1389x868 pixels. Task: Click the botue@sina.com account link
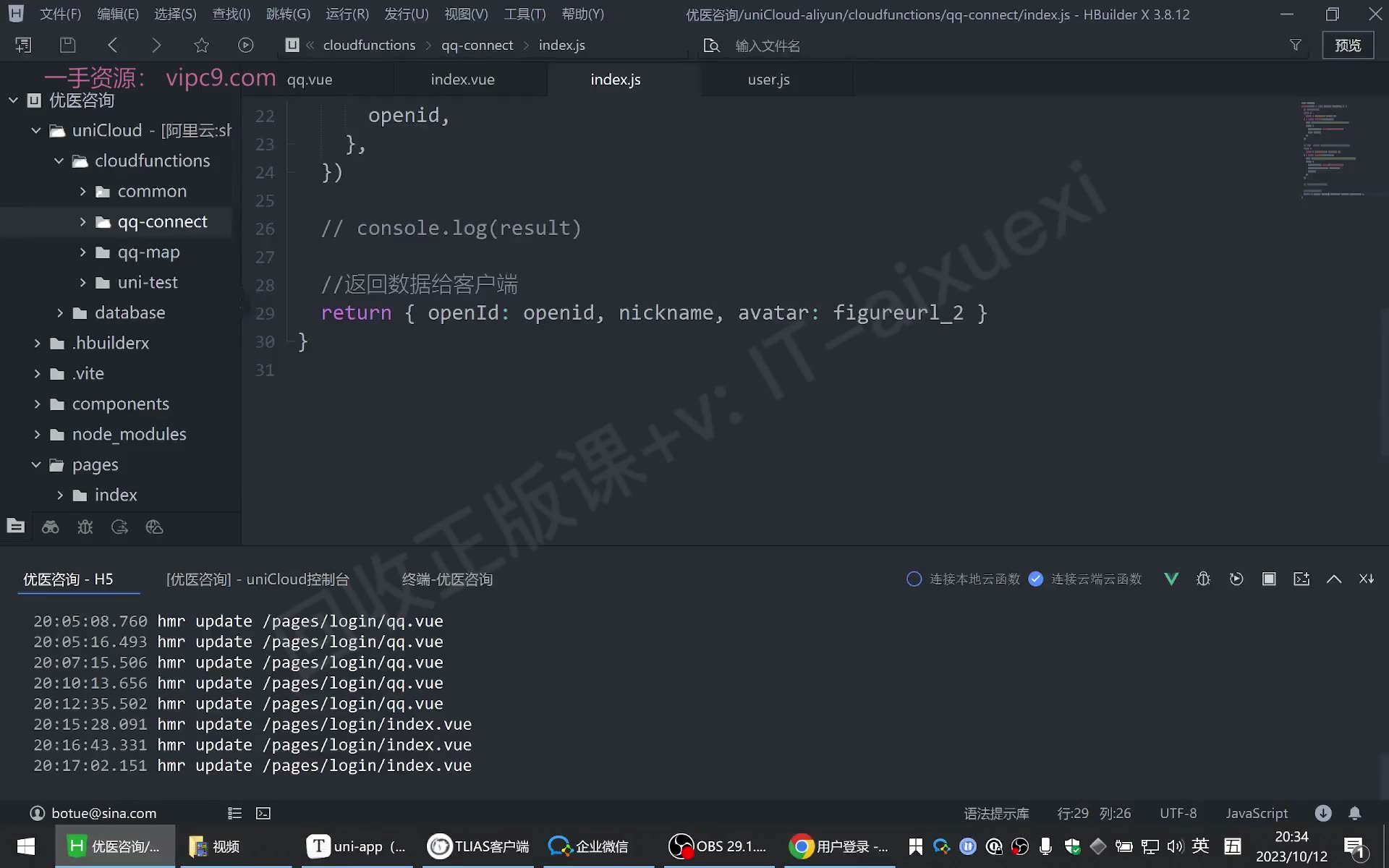click(x=103, y=813)
